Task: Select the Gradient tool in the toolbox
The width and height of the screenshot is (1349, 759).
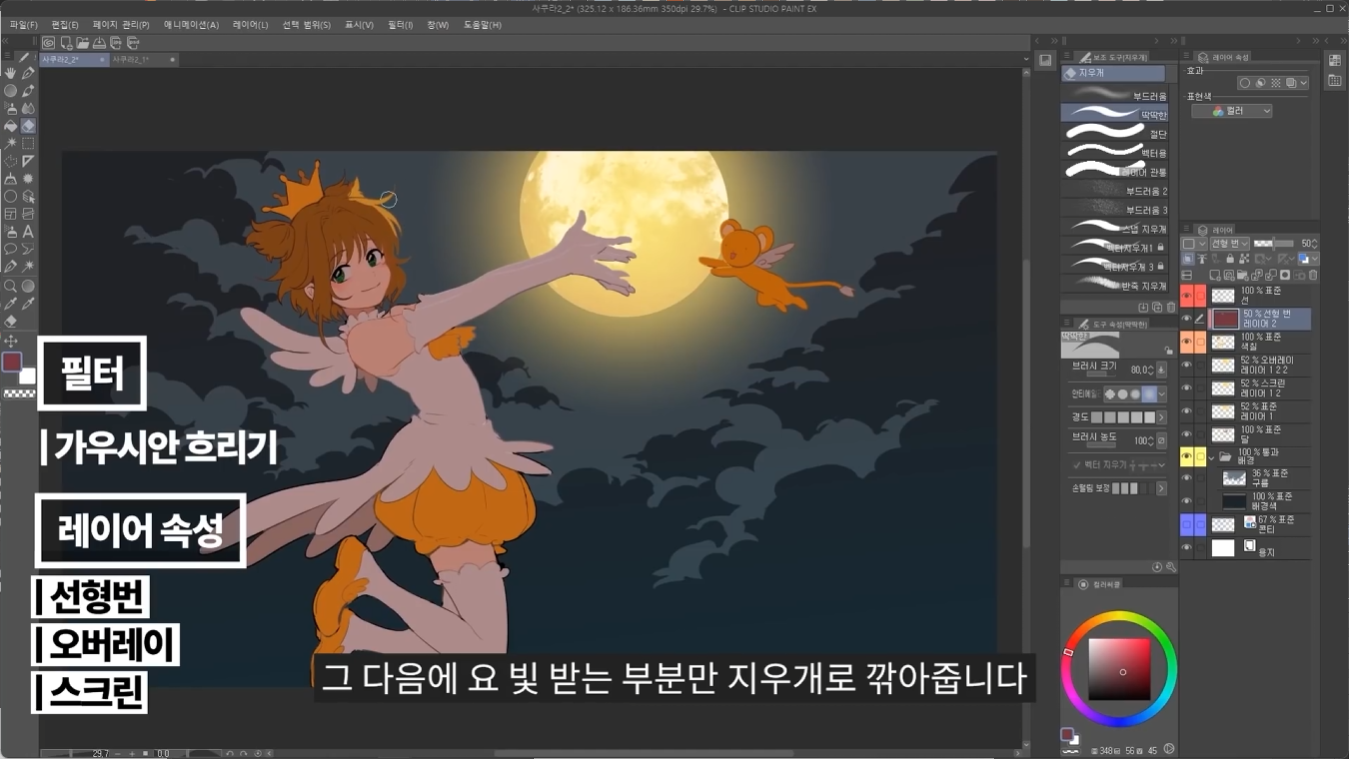Action: coord(28,286)
